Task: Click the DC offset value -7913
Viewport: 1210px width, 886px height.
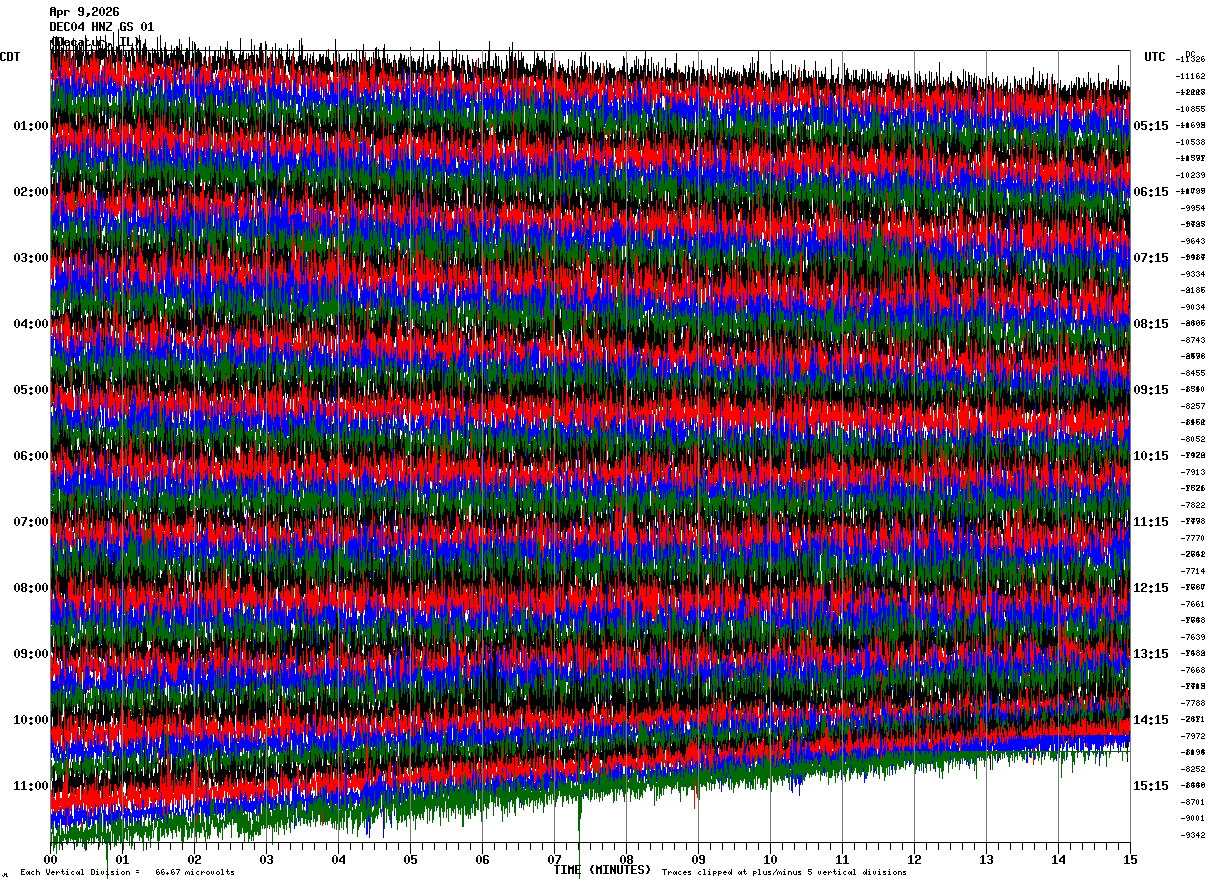Action: tap(1192, 472)
